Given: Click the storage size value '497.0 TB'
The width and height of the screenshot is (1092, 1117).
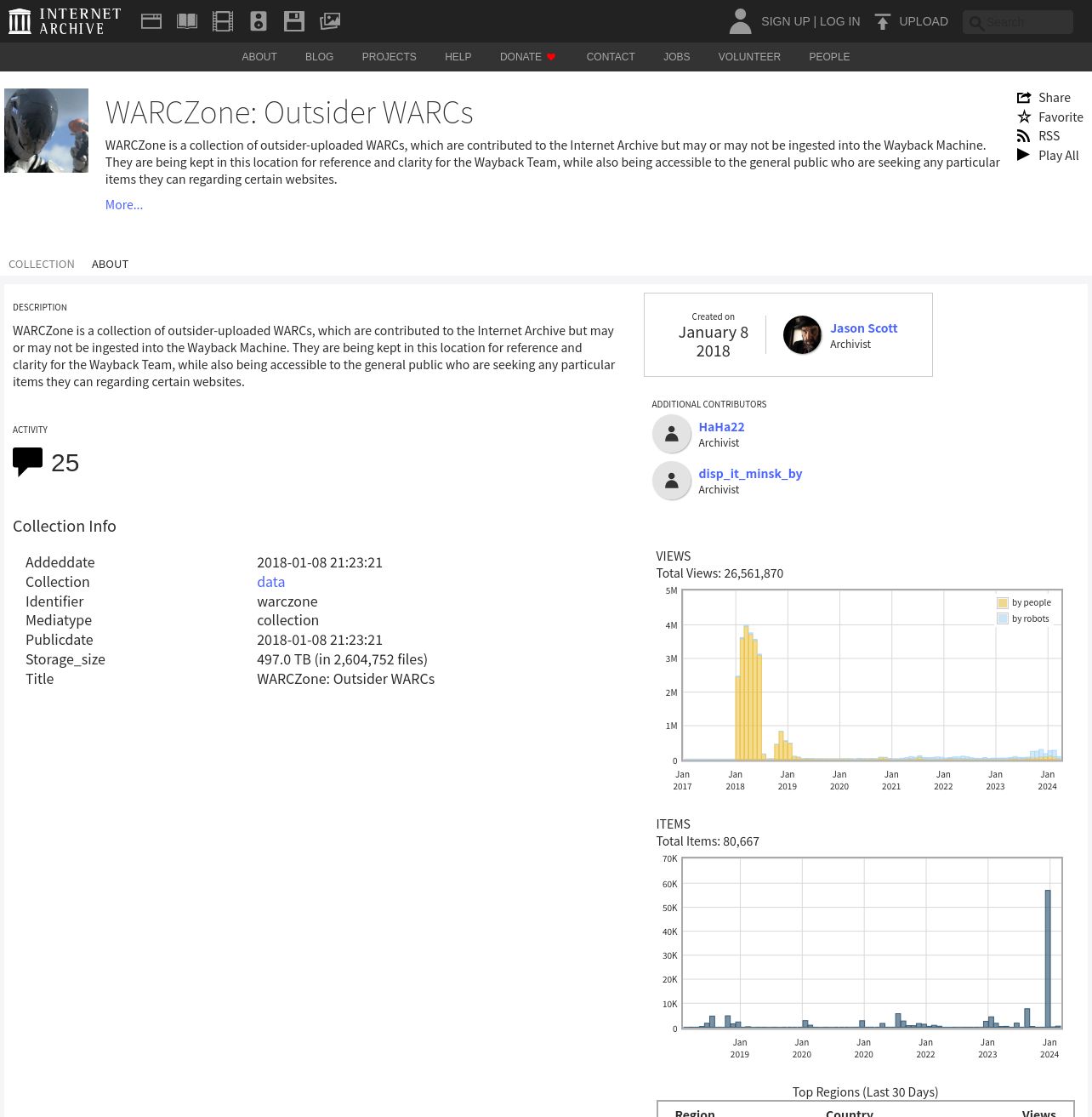Looking at the screenshot, I should point(284,659).
